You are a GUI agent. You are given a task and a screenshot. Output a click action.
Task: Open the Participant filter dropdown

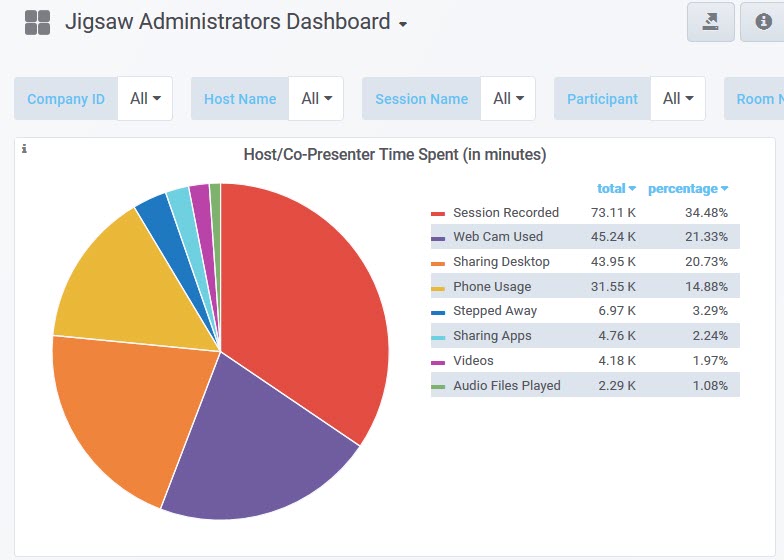(x=679, y=99)
